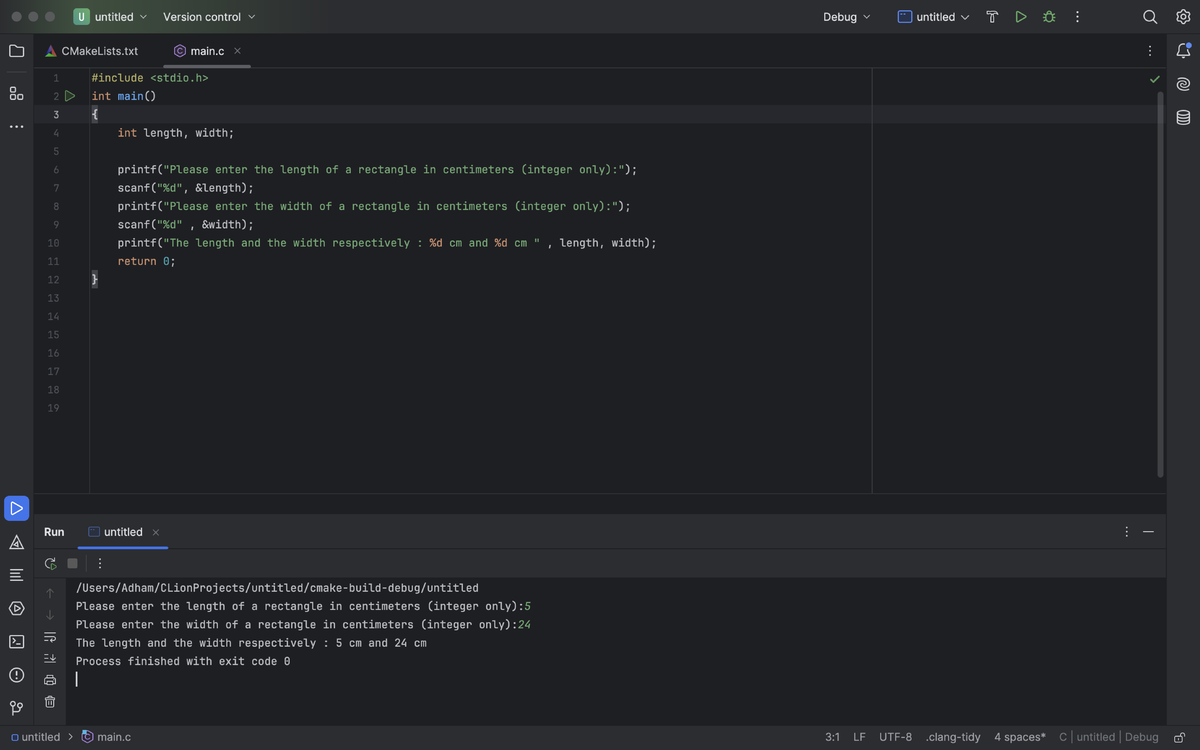
Task: Toggle scroll to end in console
Action: [x=49, y=657]
